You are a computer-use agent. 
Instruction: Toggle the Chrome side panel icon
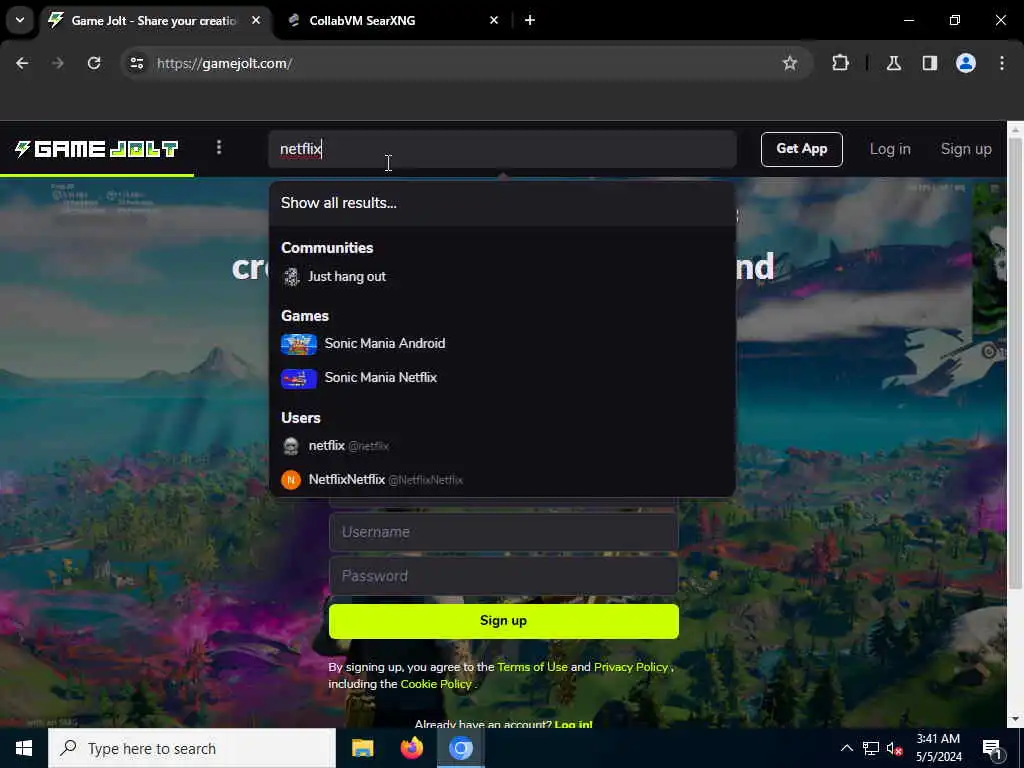point(929,63)
